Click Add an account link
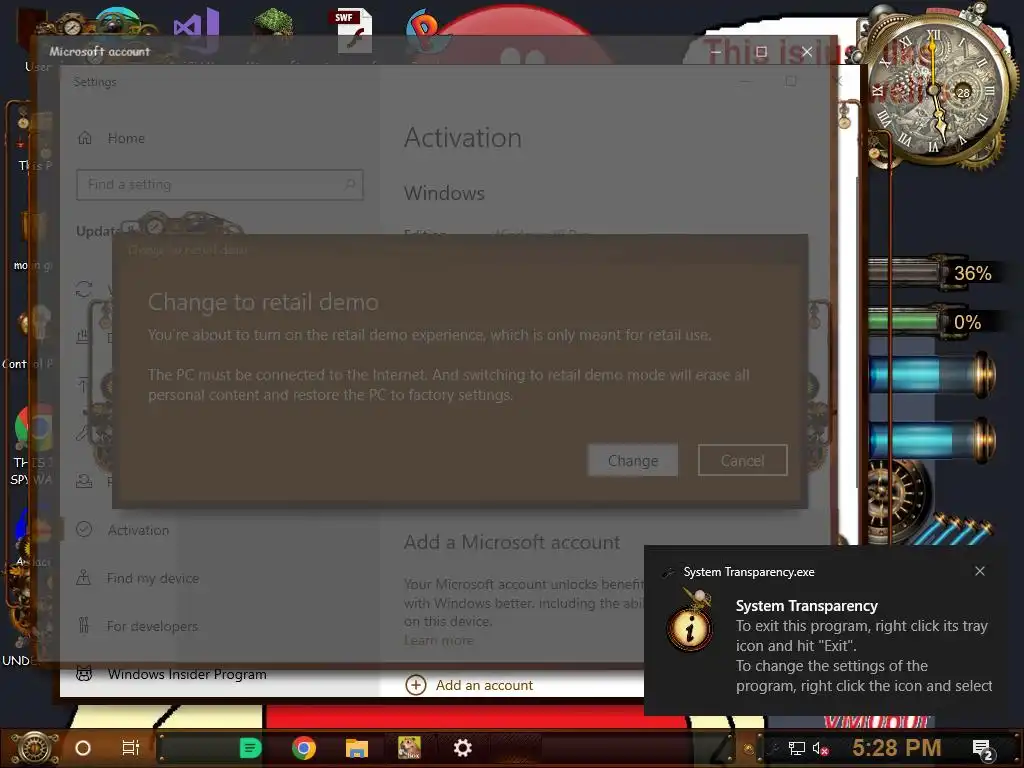Image resolution: width=1024 pixels, height=768 pixels. pos(484,685)
